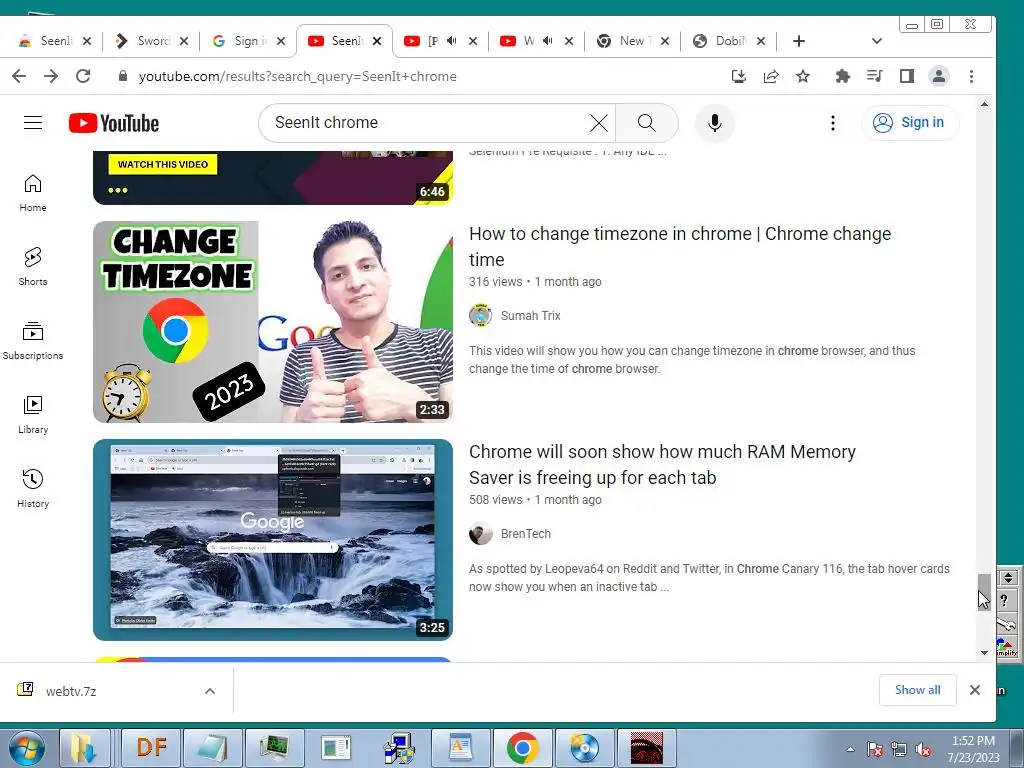Open Subscriptions in the sidebar

[33, 341]
